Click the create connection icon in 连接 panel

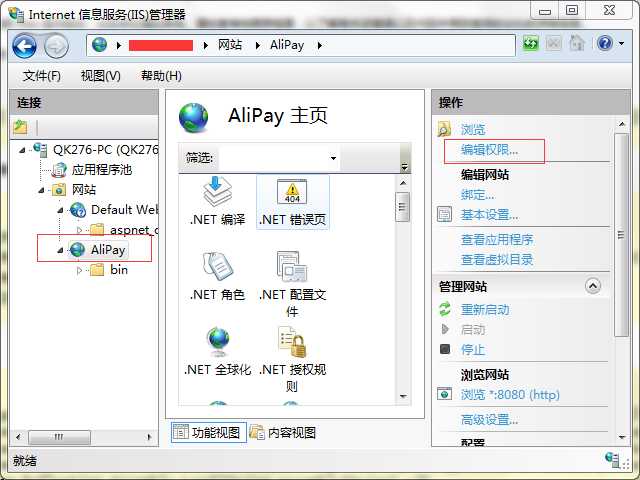click(x=20, y=127)
